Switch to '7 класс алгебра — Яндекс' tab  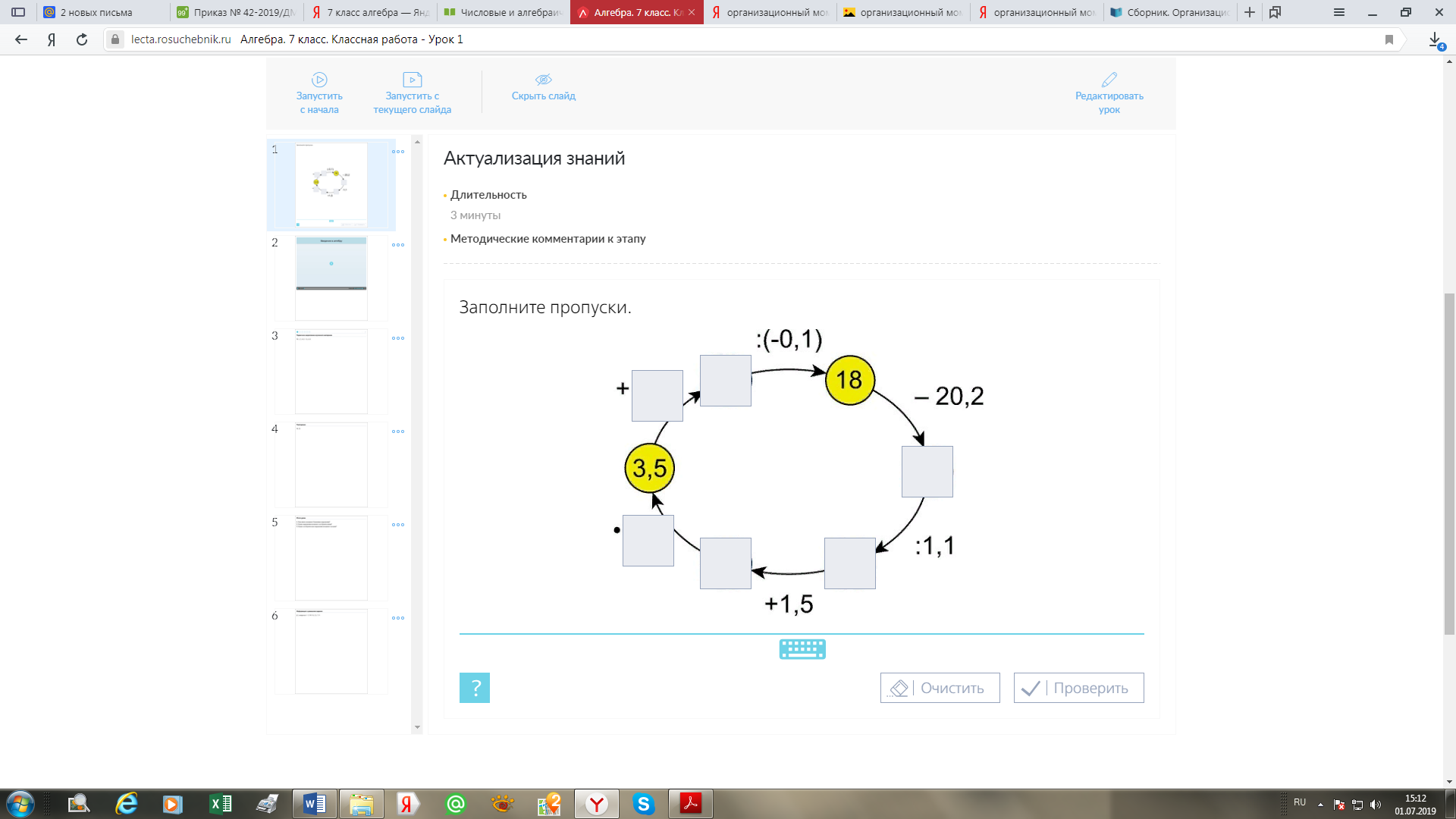point(370,12)
